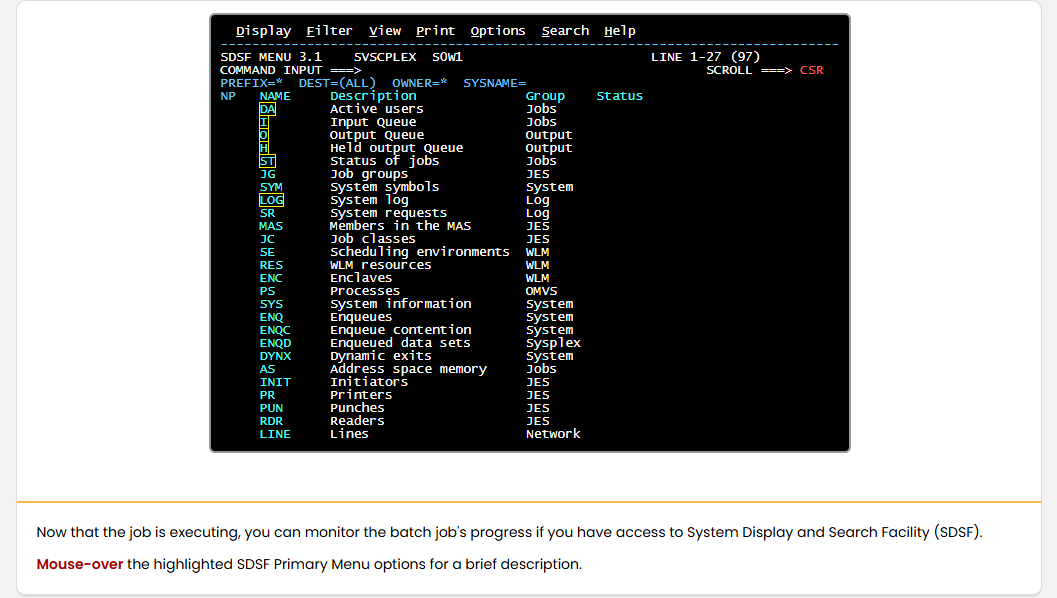
Task: Select the highlighted DA option
Action: coord(268,109)
